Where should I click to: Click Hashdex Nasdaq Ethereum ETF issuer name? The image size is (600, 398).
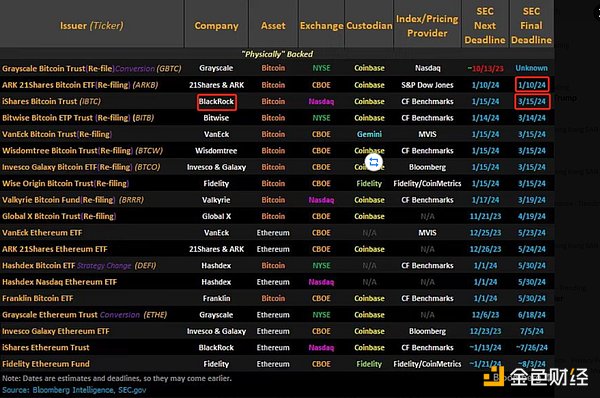(60, 282)
